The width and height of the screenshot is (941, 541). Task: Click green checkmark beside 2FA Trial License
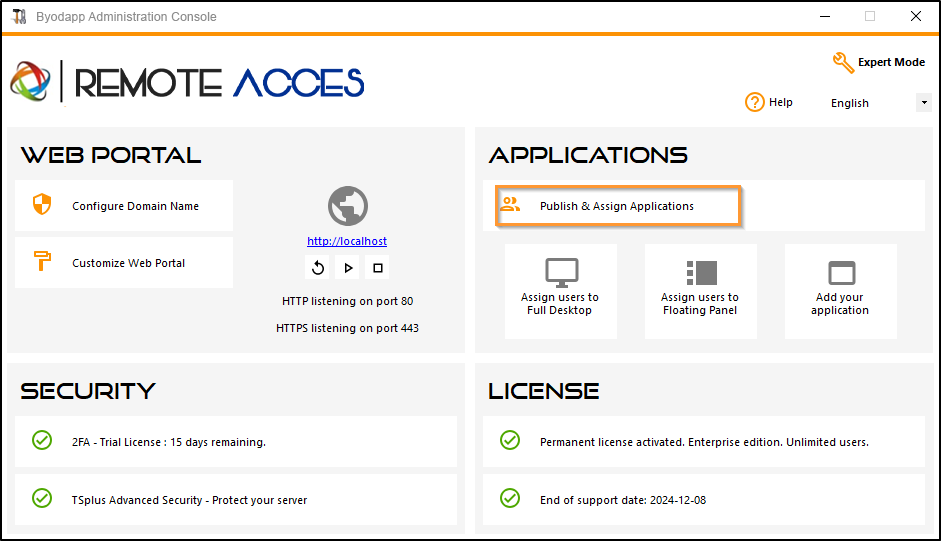42,440
